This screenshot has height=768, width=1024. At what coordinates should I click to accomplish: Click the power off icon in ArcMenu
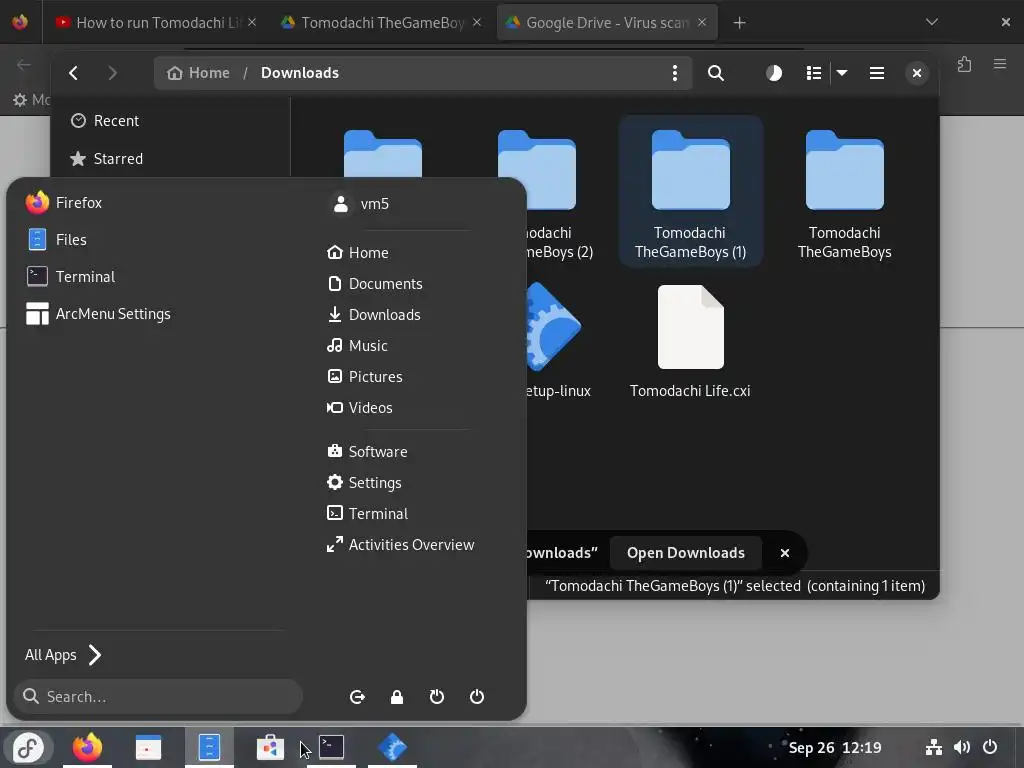(x=477, y=697)
